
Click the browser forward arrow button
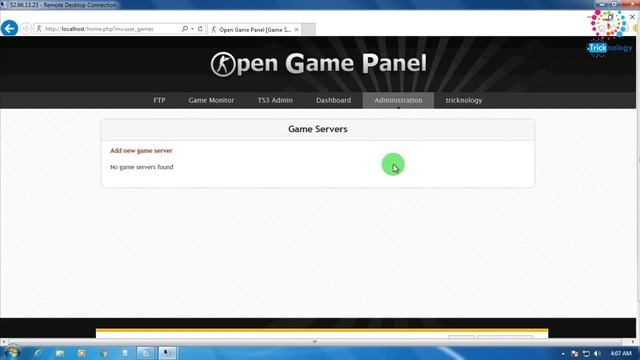point(26,29)
